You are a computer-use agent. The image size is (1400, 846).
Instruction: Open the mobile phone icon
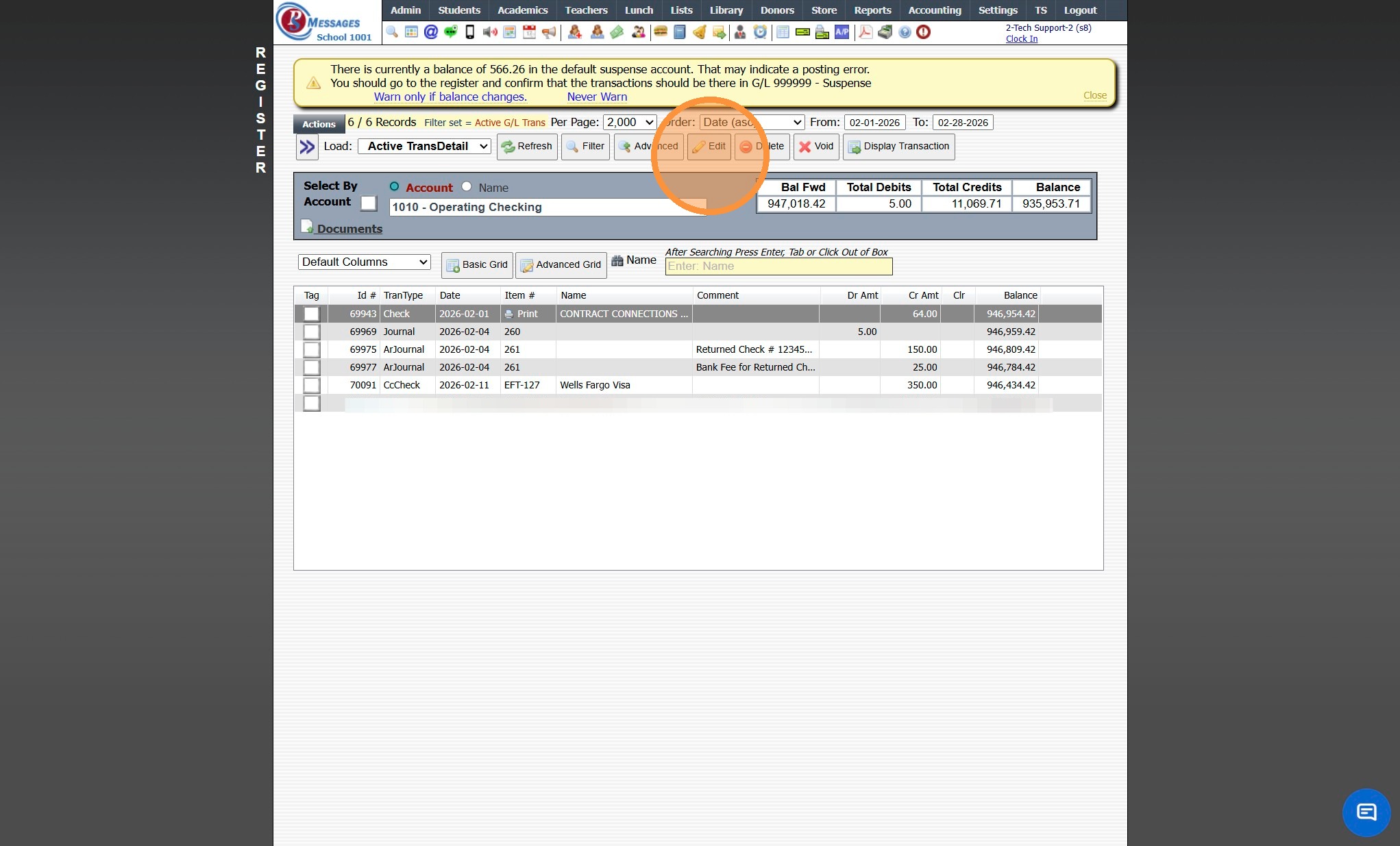pos(470,32)
